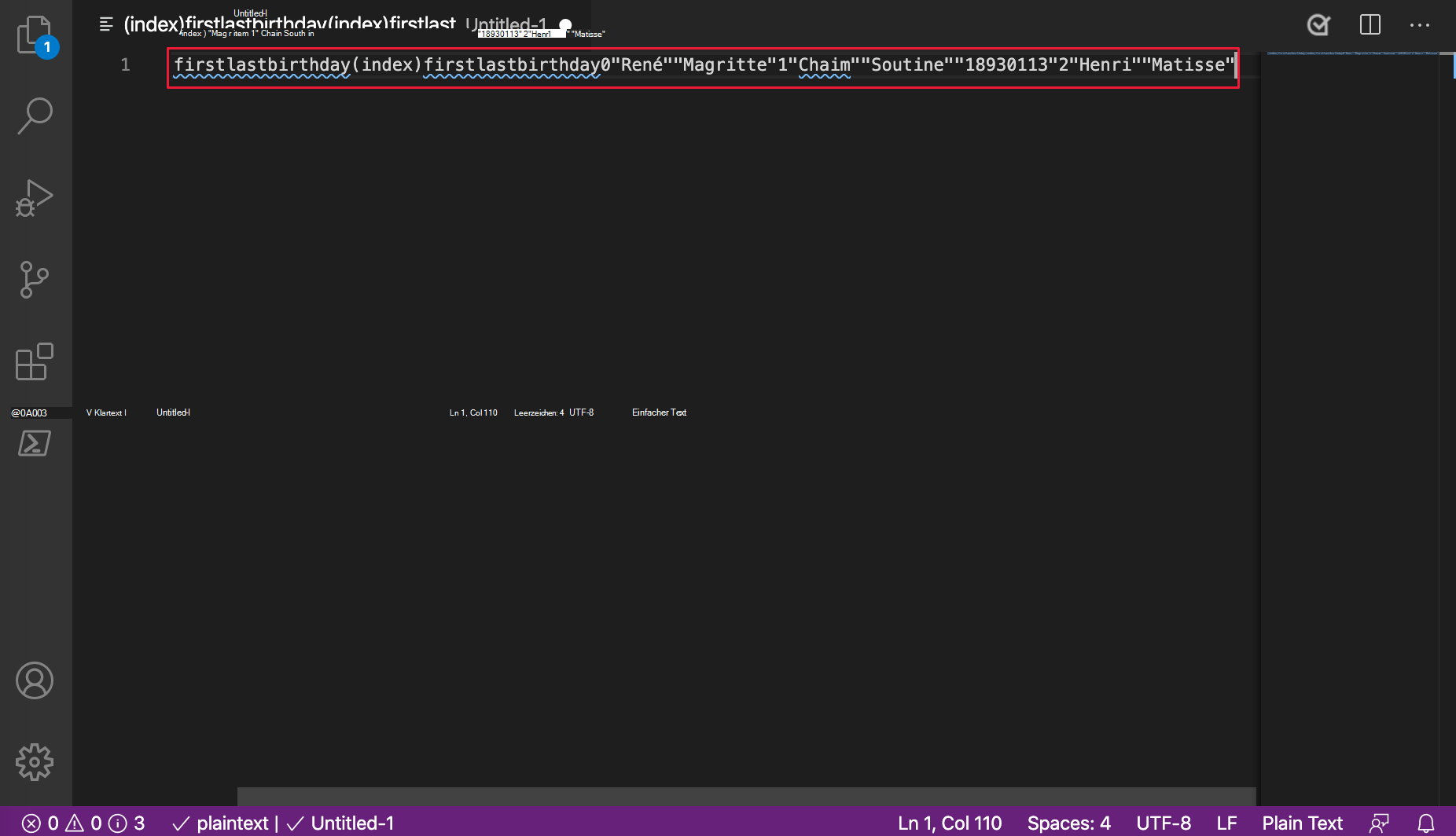The height and width of the screenshot is (836, 1456).
Task: Select language mode Plain Text
Action: [1303, 823]
